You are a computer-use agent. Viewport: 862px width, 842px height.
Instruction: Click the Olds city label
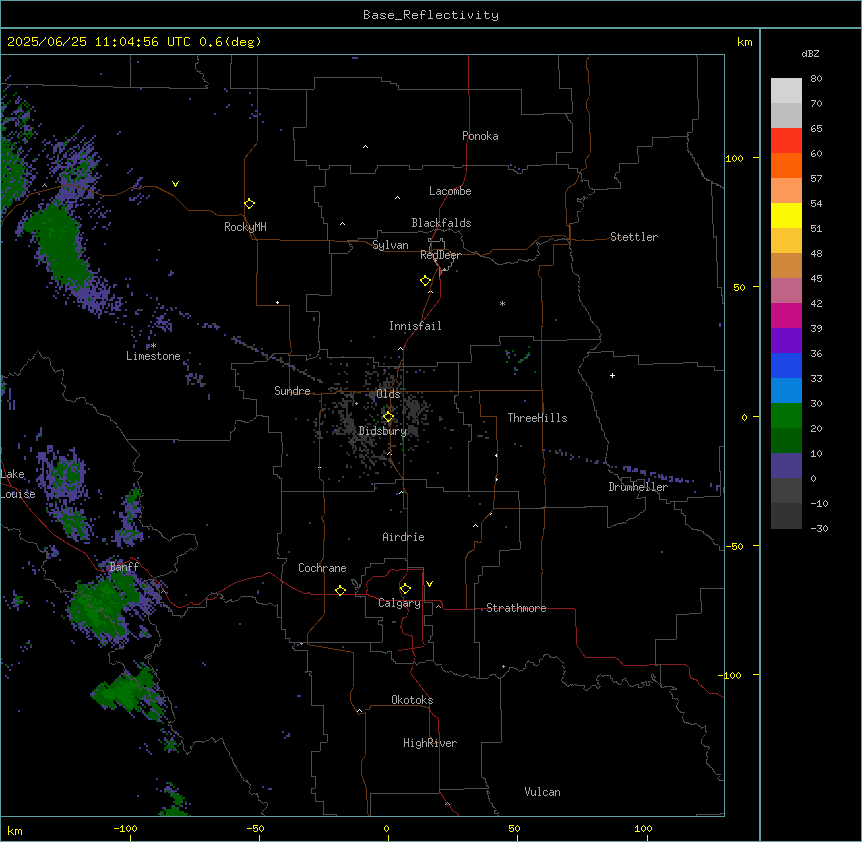click(388, 394)
